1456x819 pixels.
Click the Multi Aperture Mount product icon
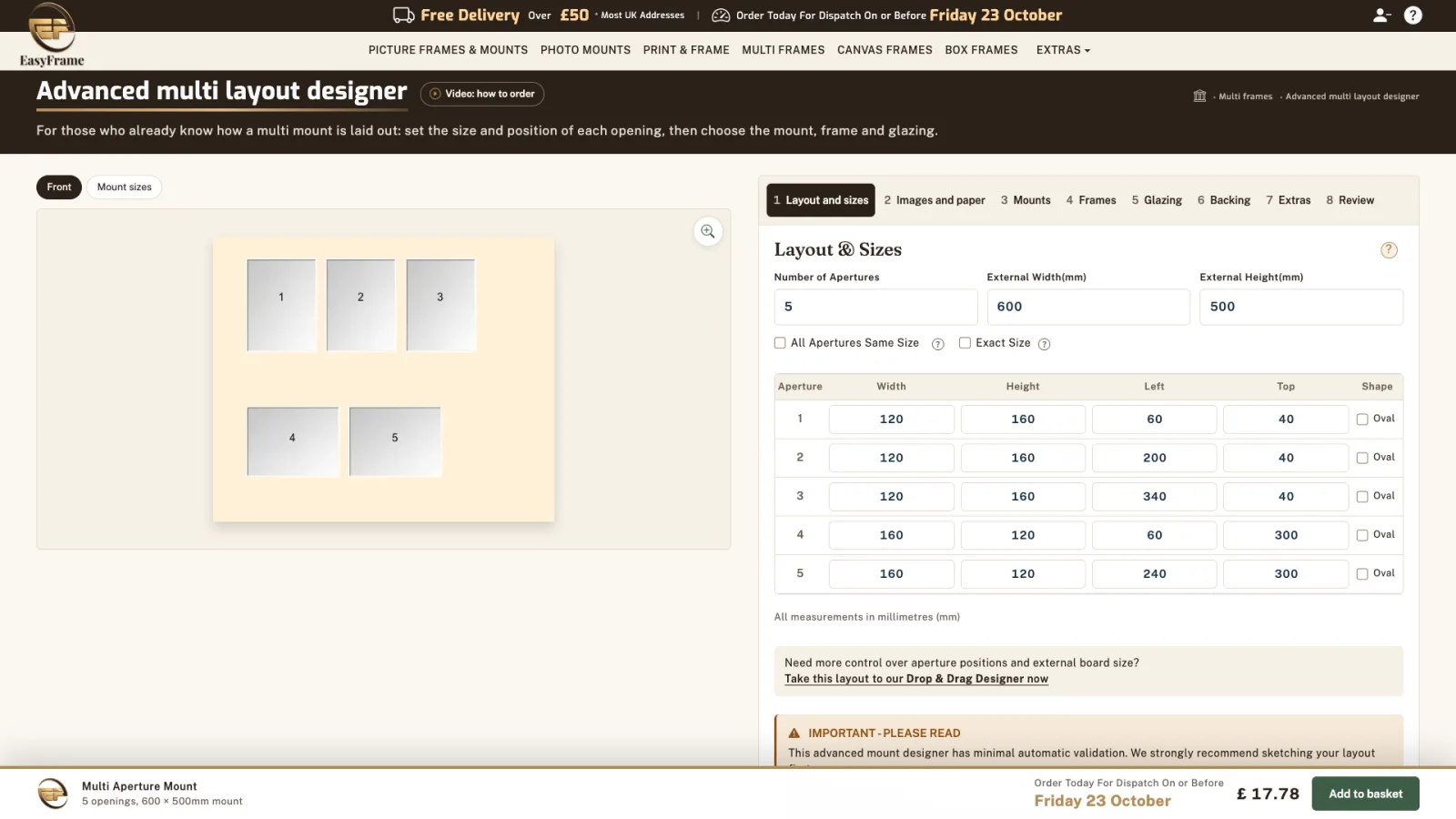pyautogui.click(x=53, y=794)
